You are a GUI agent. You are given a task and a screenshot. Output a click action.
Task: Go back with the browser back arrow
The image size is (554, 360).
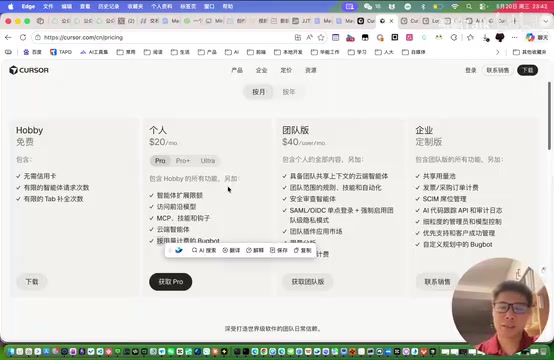click(8, 37)
